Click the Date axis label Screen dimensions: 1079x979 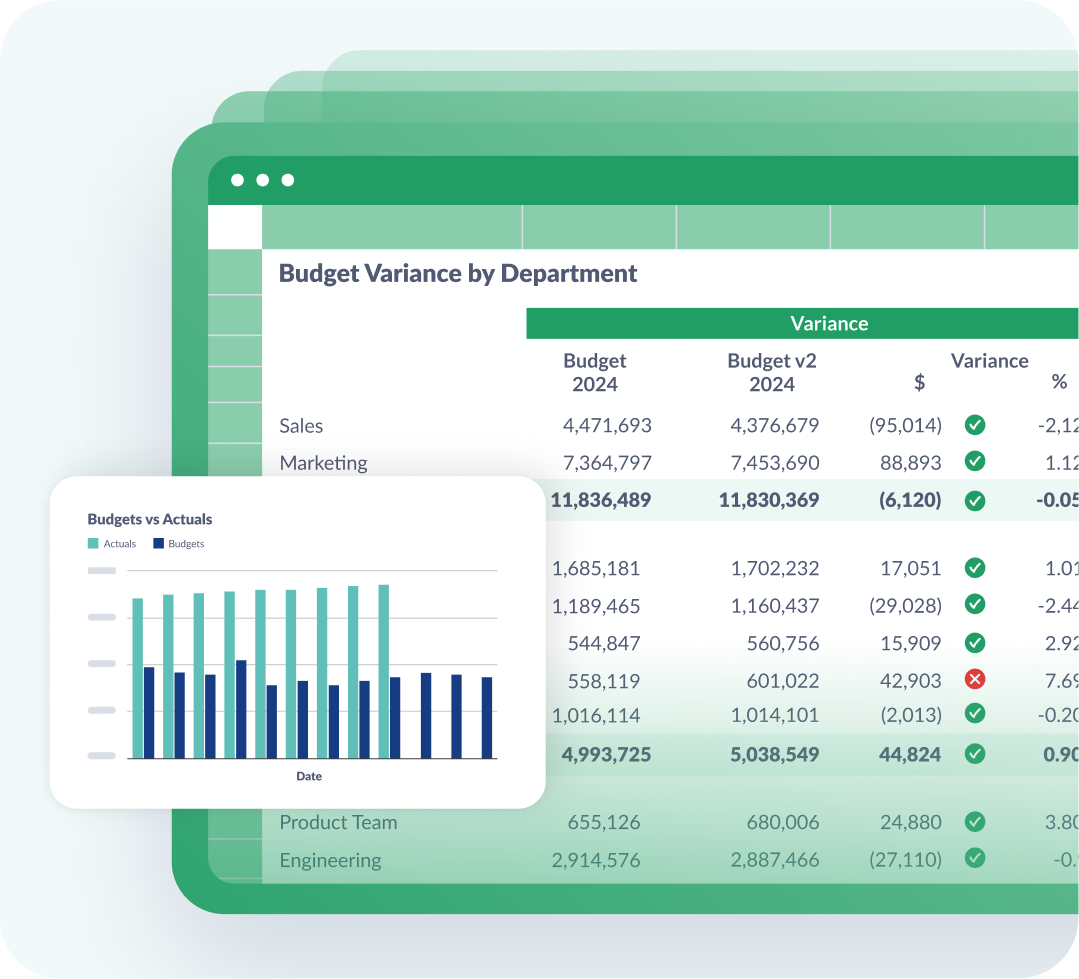click(x=309, y=776)
